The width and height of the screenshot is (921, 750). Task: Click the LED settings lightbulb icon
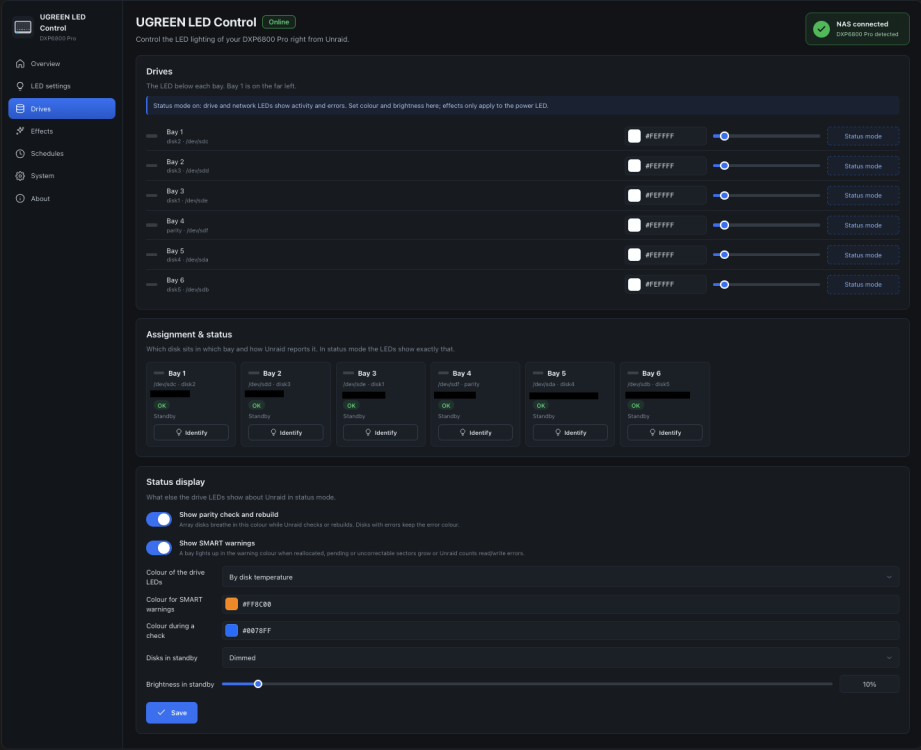(20, 86)
